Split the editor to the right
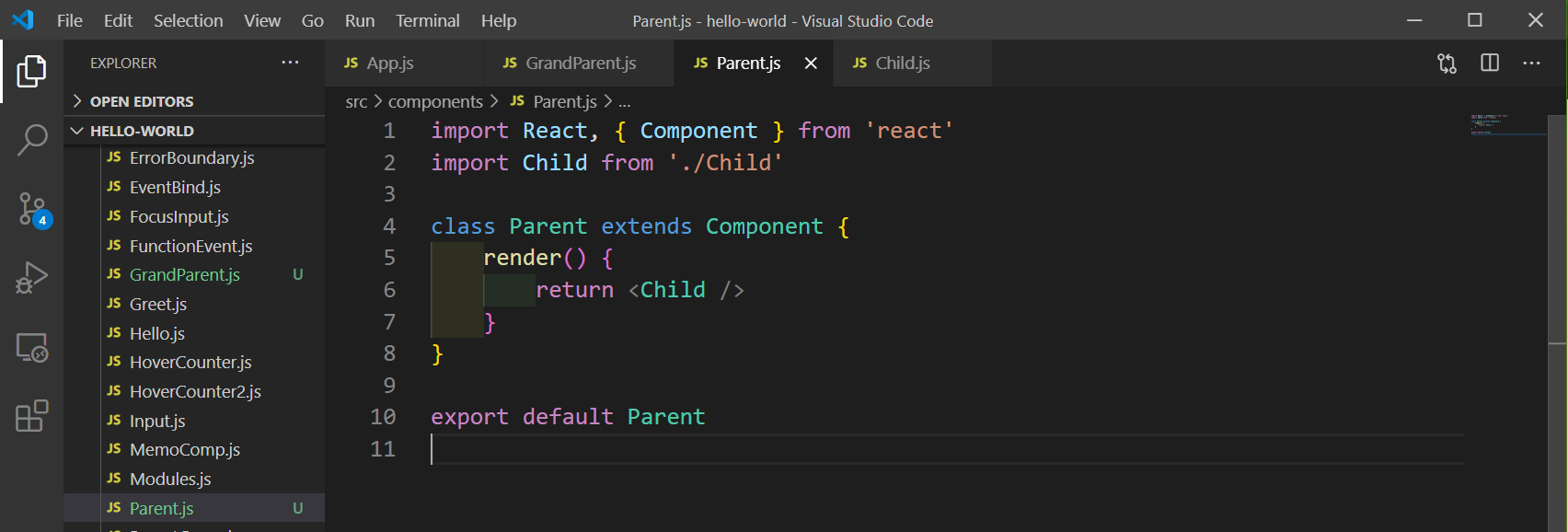This screenshot has height=532, width=1568. [1490, 63]
